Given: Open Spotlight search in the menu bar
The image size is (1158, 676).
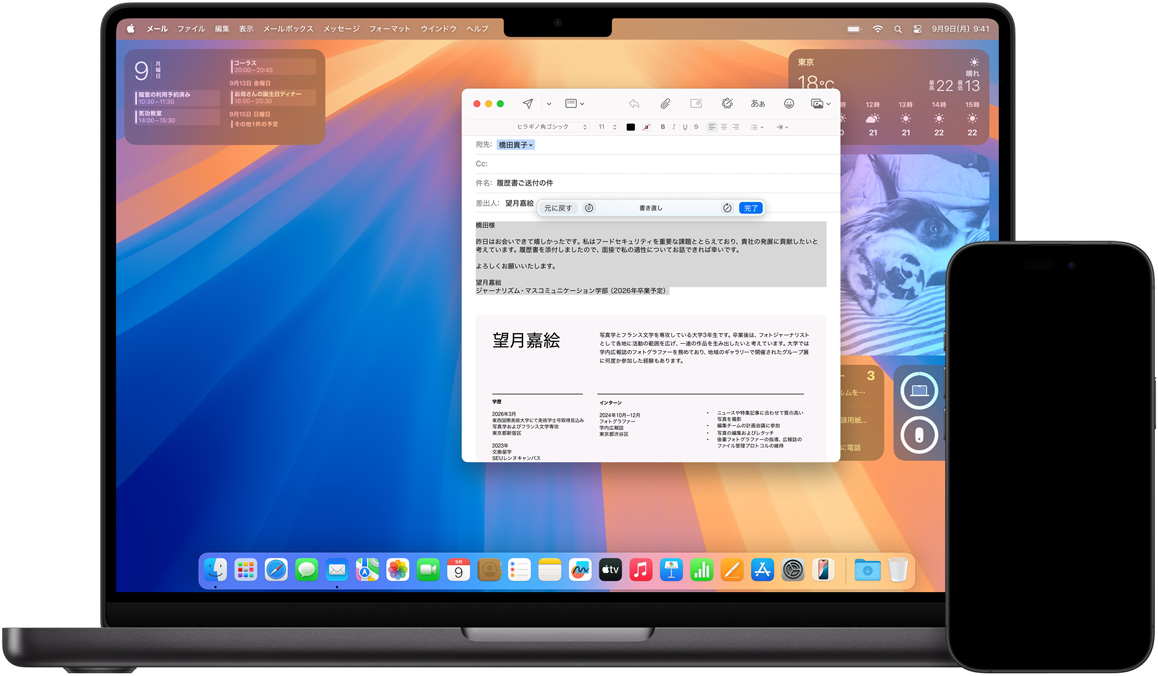Looking at the screenshot, I should [897, 29].
